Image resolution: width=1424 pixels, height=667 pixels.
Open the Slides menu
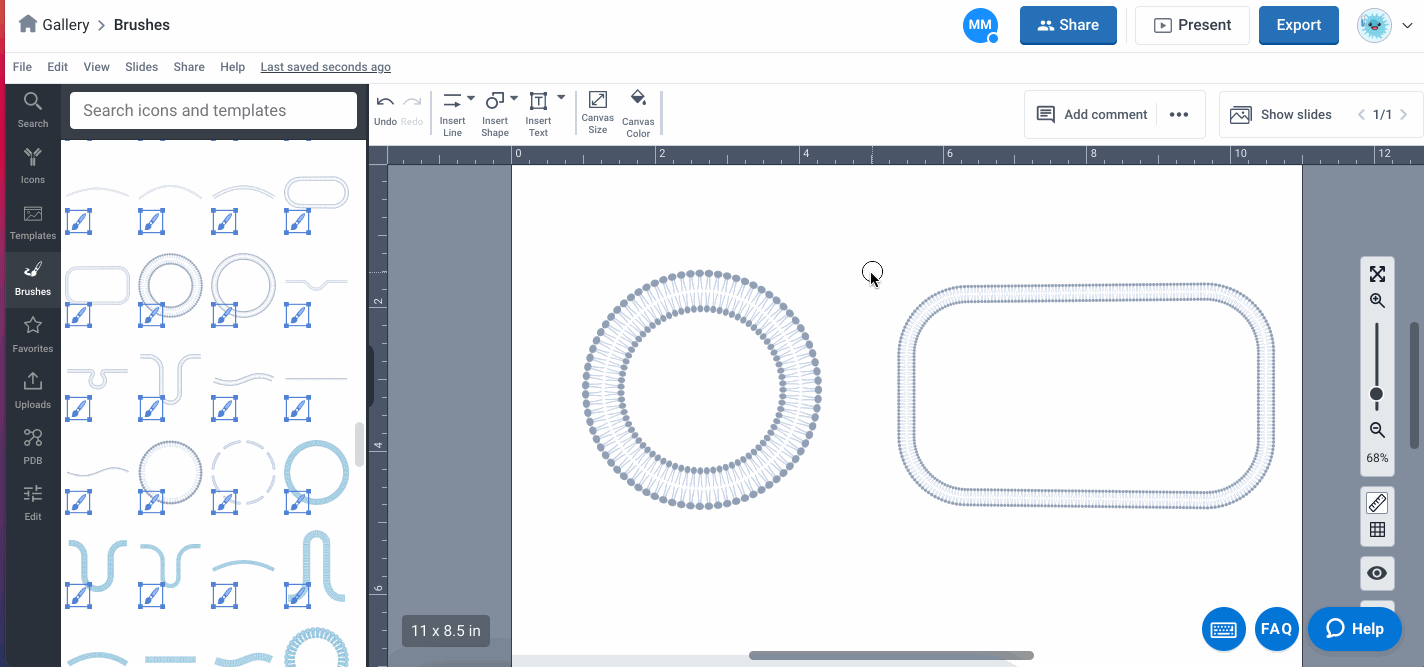pyautogui.click(x=141, y=67)
